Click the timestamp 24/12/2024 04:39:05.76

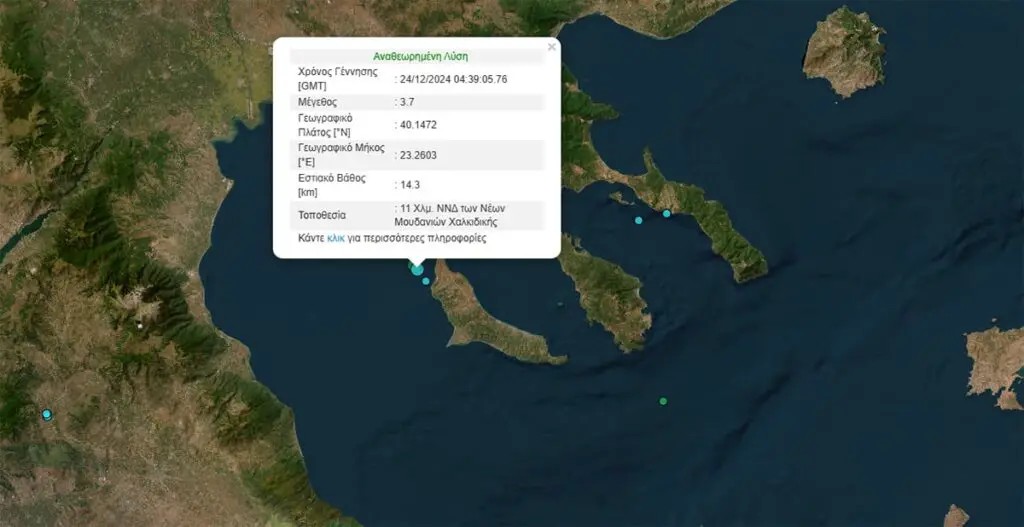pos(451,78)
